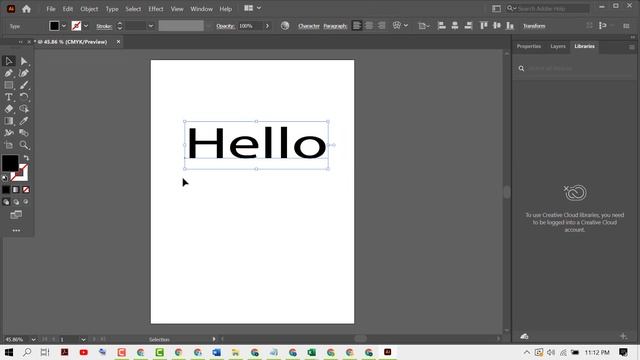This screenshot has height=360, width=640.
Task: Open the Stroke panel link
Action: point(104,26)
